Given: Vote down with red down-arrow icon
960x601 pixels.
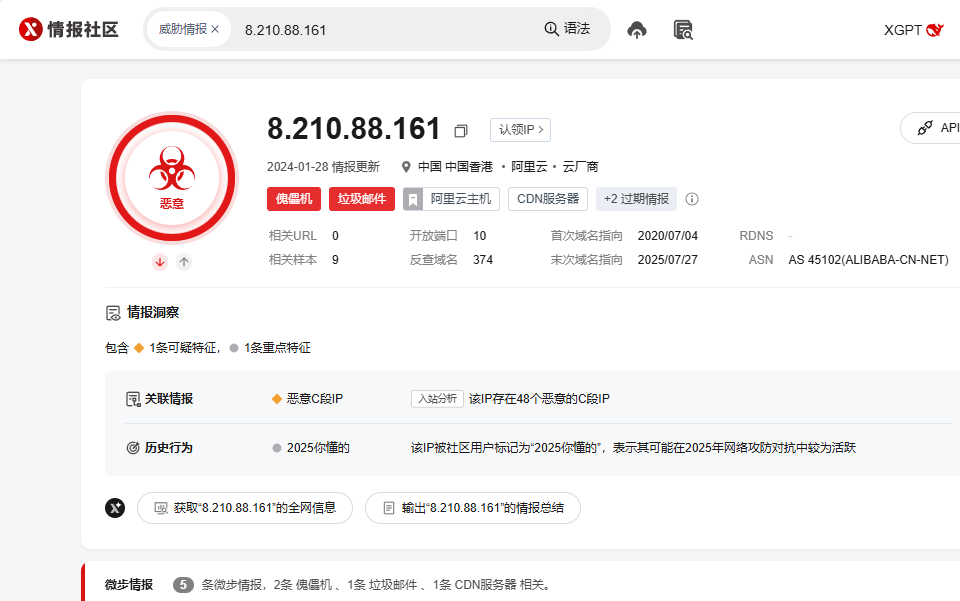Looking at the screenshot, I should pyautogui.click(x=160, y=262).
